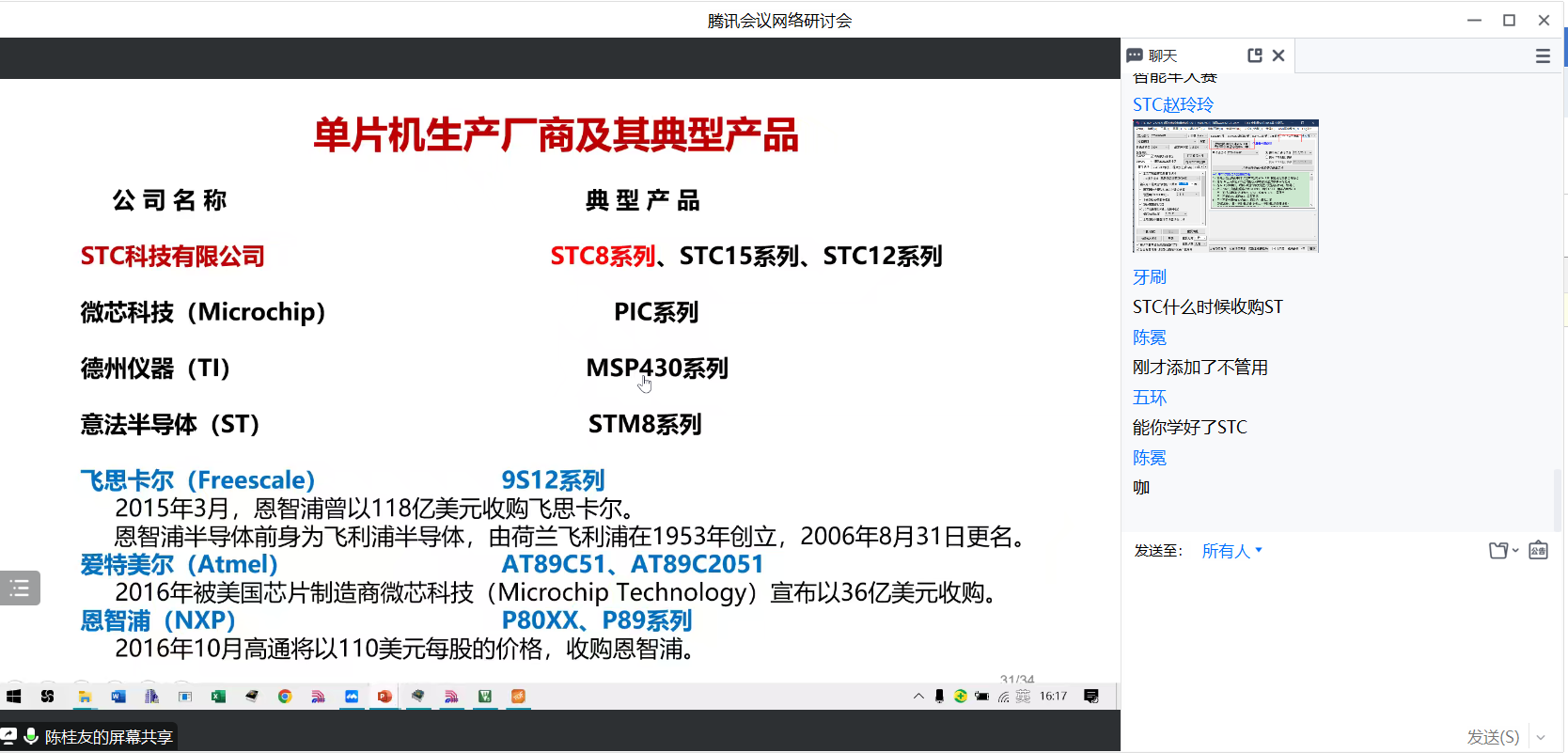This screenshot has width=1568, height=753.
Task: Select the message STC什么时候收购ST
Action: click(1208, 307)
